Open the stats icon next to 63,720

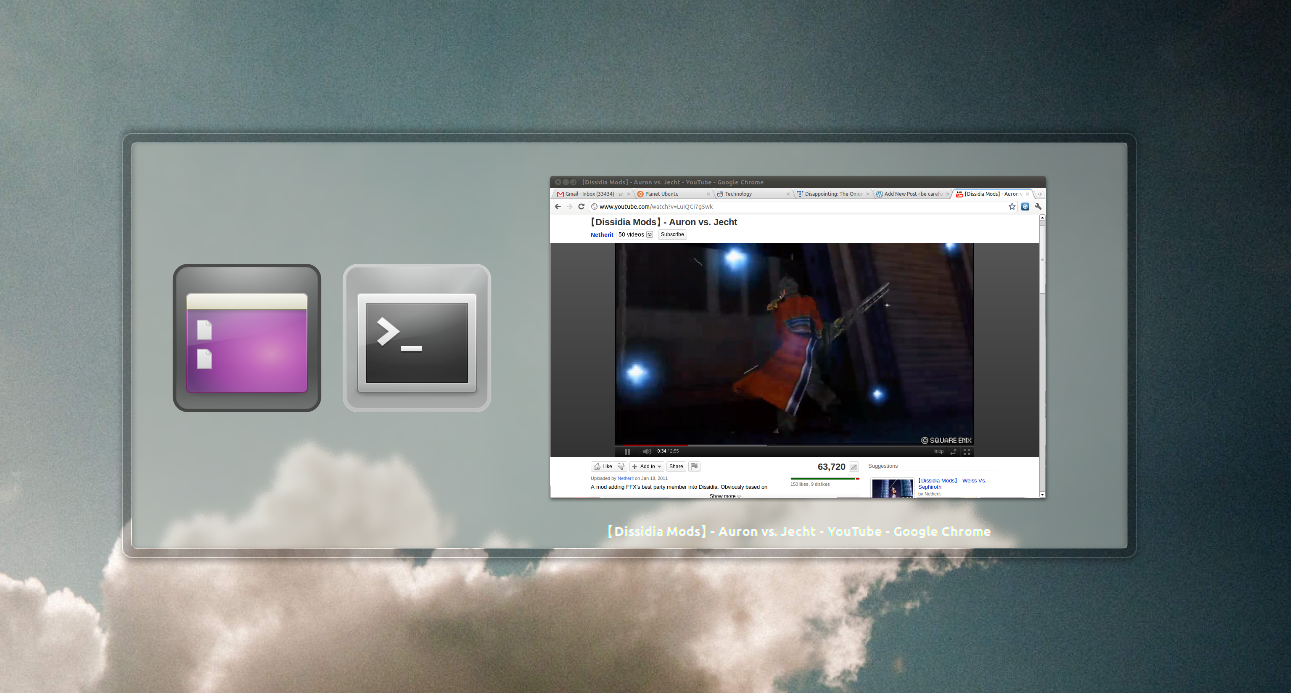[854, 467]
